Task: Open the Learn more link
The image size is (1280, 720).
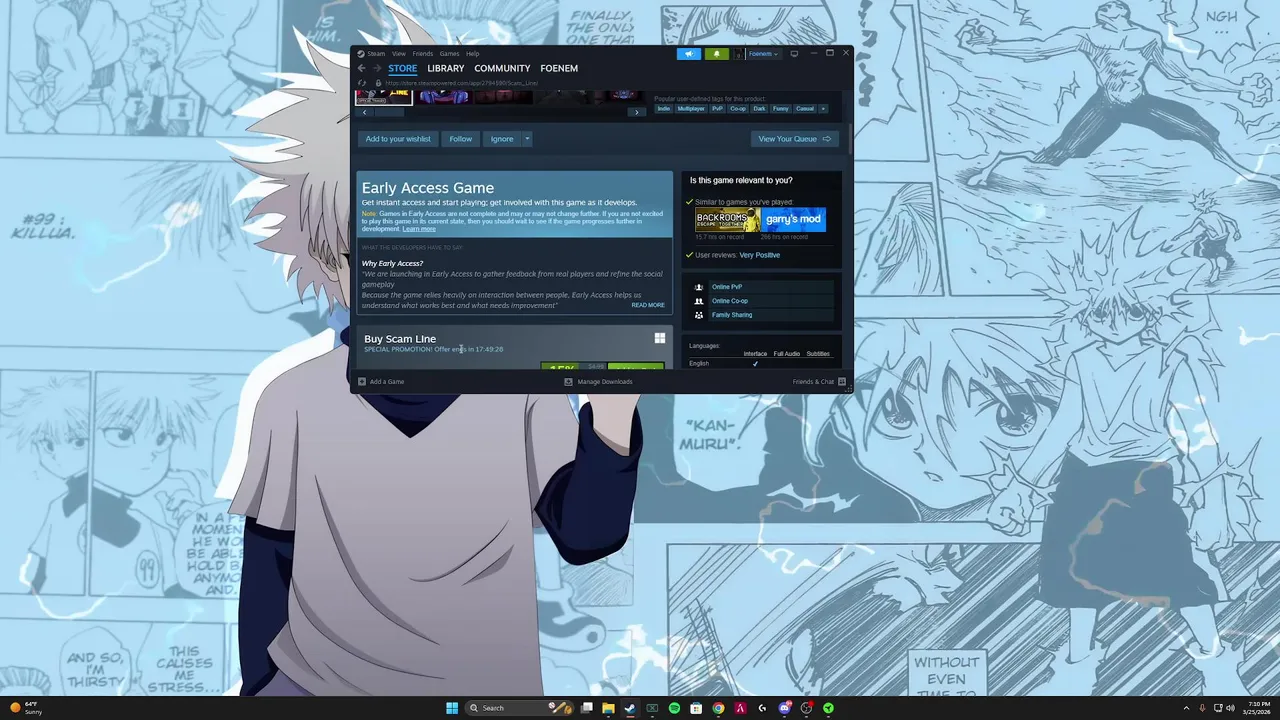Action: tap(419, 229)
